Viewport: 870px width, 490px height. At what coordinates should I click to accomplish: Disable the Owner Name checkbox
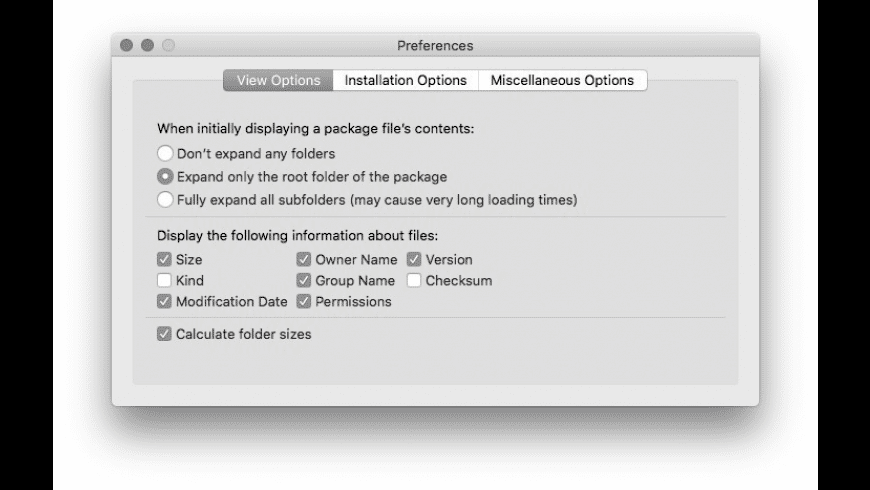coord(304,260)
